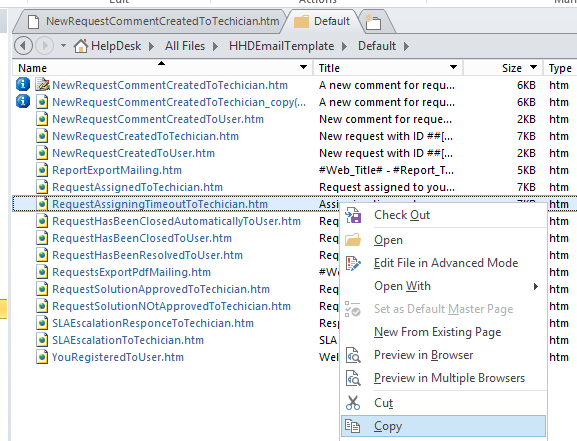Select NewRequestCommentCreatedToUser.htm file

tap(158, 119)
